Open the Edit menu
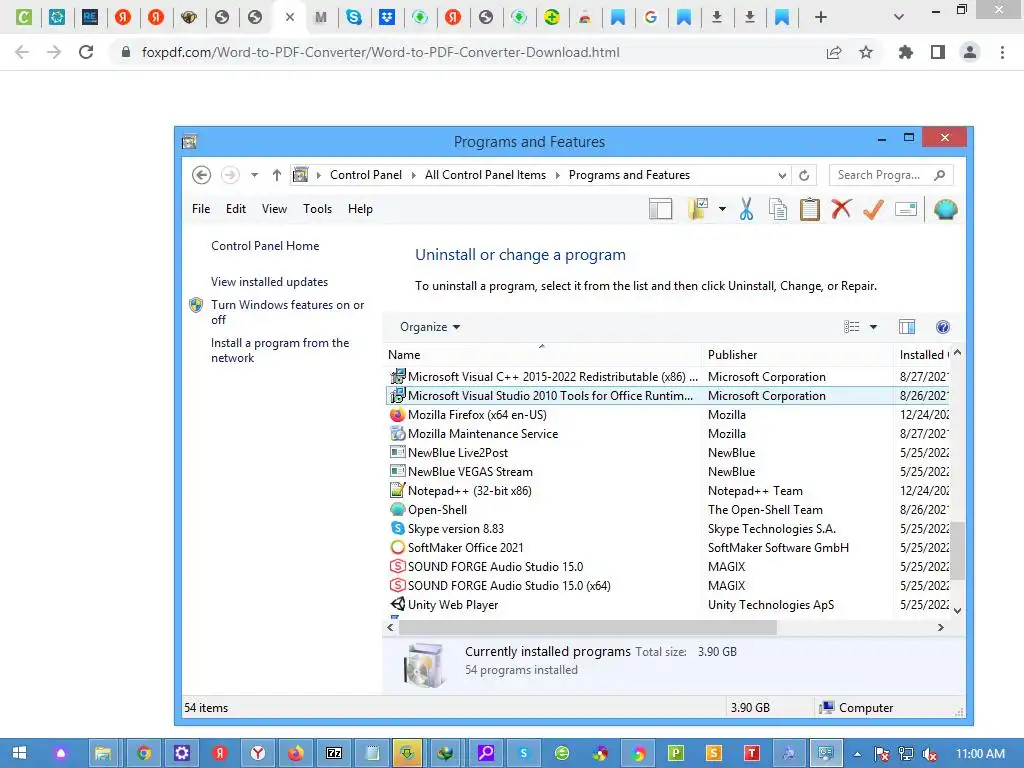The image size is (1024, 768). [x=236, y=209]
